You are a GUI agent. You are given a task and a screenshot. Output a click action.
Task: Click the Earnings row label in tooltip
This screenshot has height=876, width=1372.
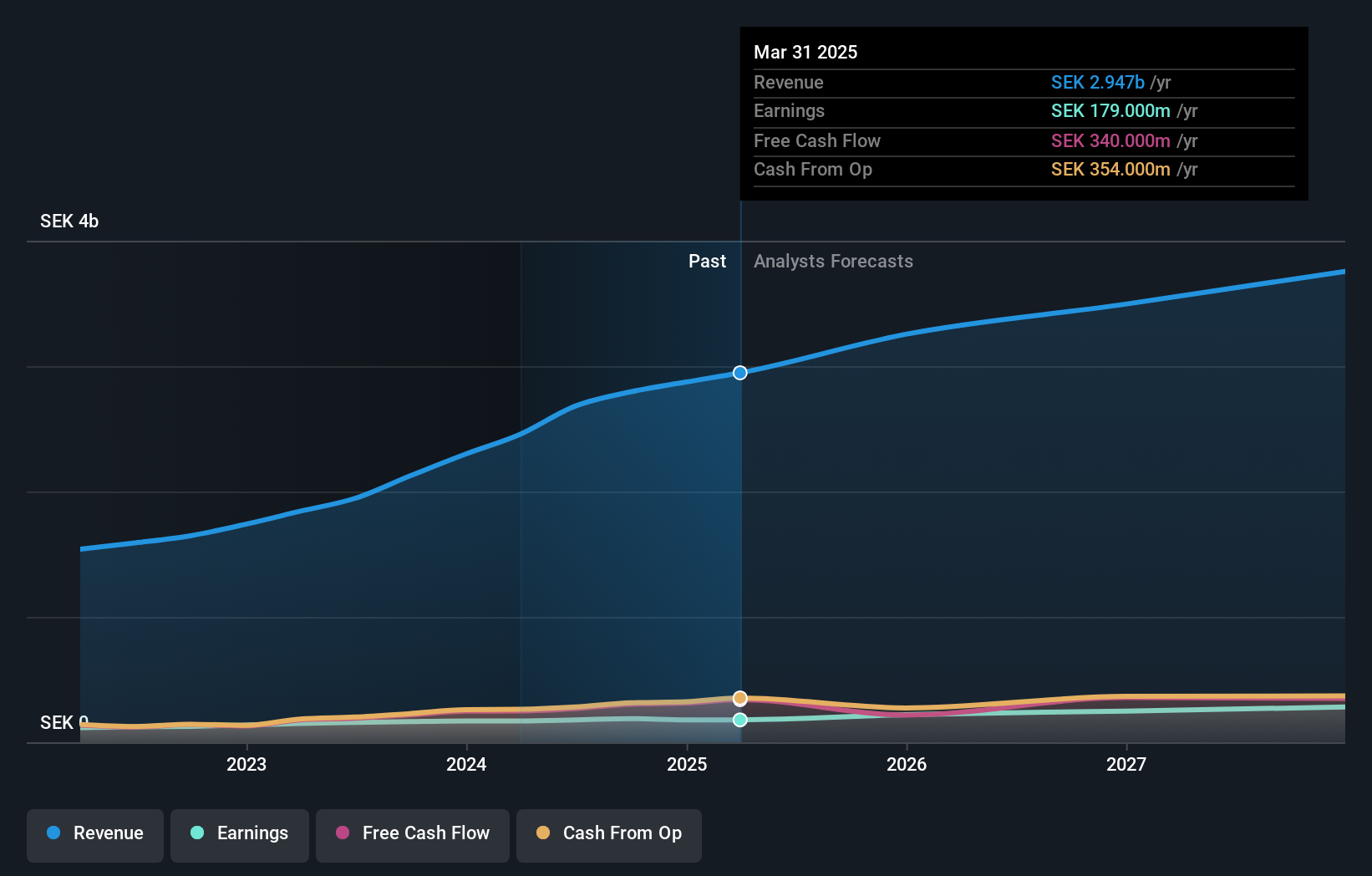click(789, 110)
